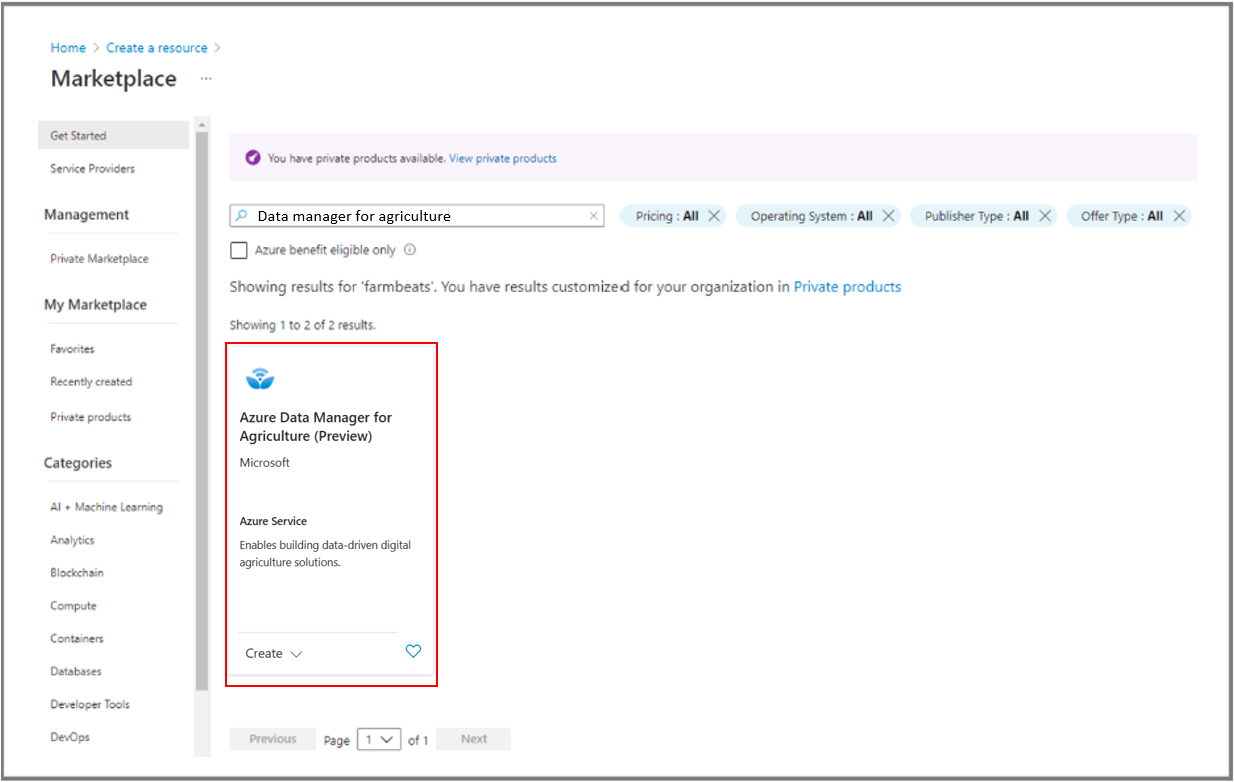Open the Private Marketplace menu item

(99, 259)
